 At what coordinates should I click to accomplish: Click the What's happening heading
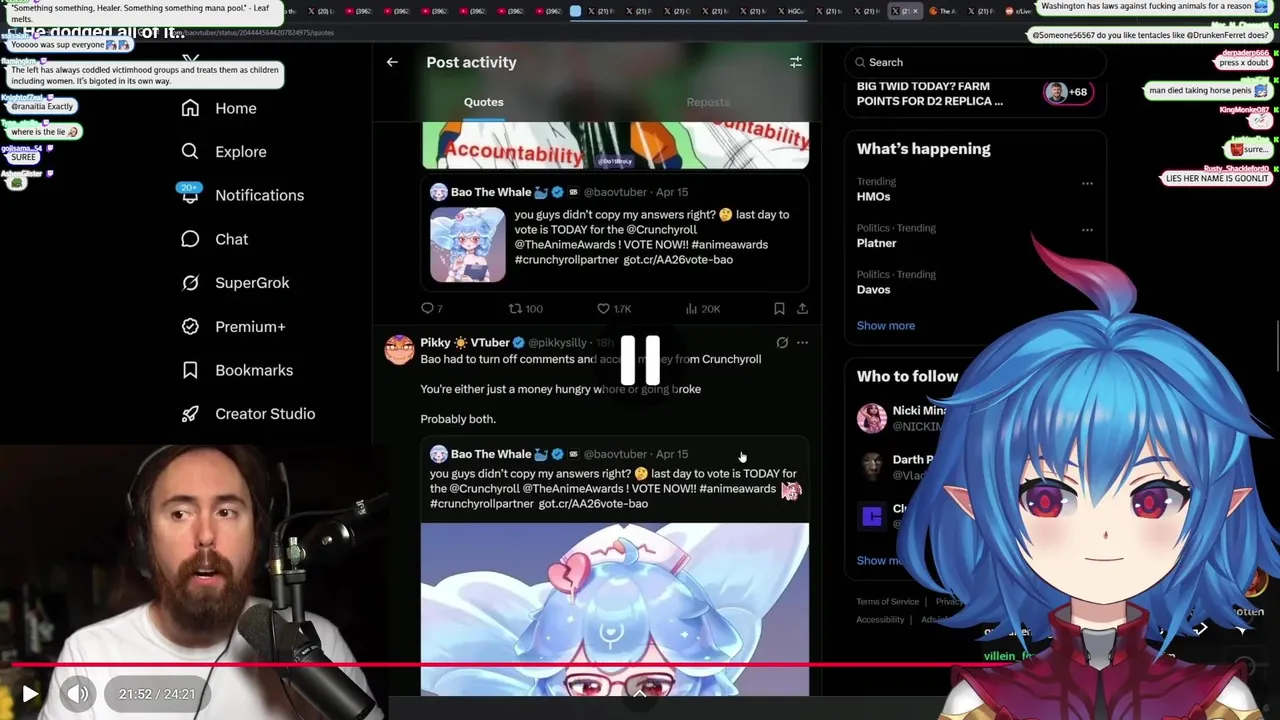click(923, 149)
